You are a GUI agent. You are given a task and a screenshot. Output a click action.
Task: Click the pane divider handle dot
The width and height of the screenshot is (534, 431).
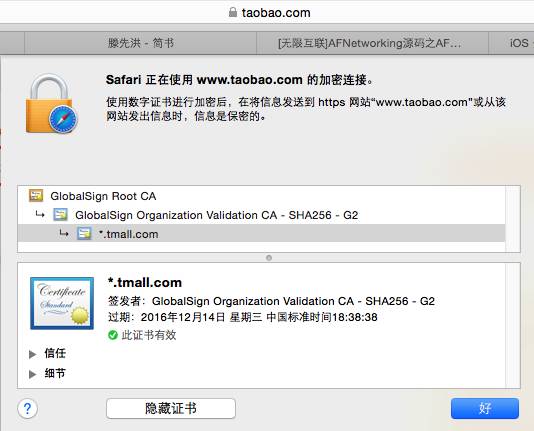coord(269,258)
